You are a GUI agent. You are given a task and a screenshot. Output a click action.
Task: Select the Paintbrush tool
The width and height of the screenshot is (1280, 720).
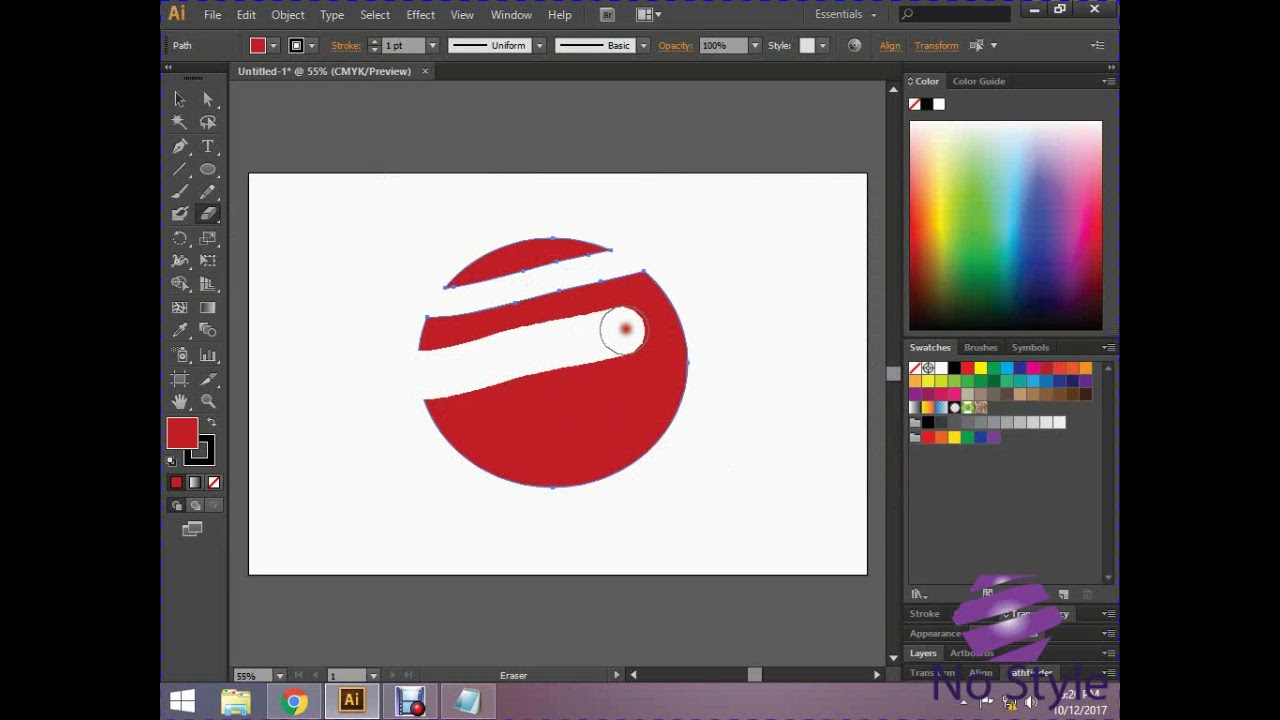[x=180, y=192]
